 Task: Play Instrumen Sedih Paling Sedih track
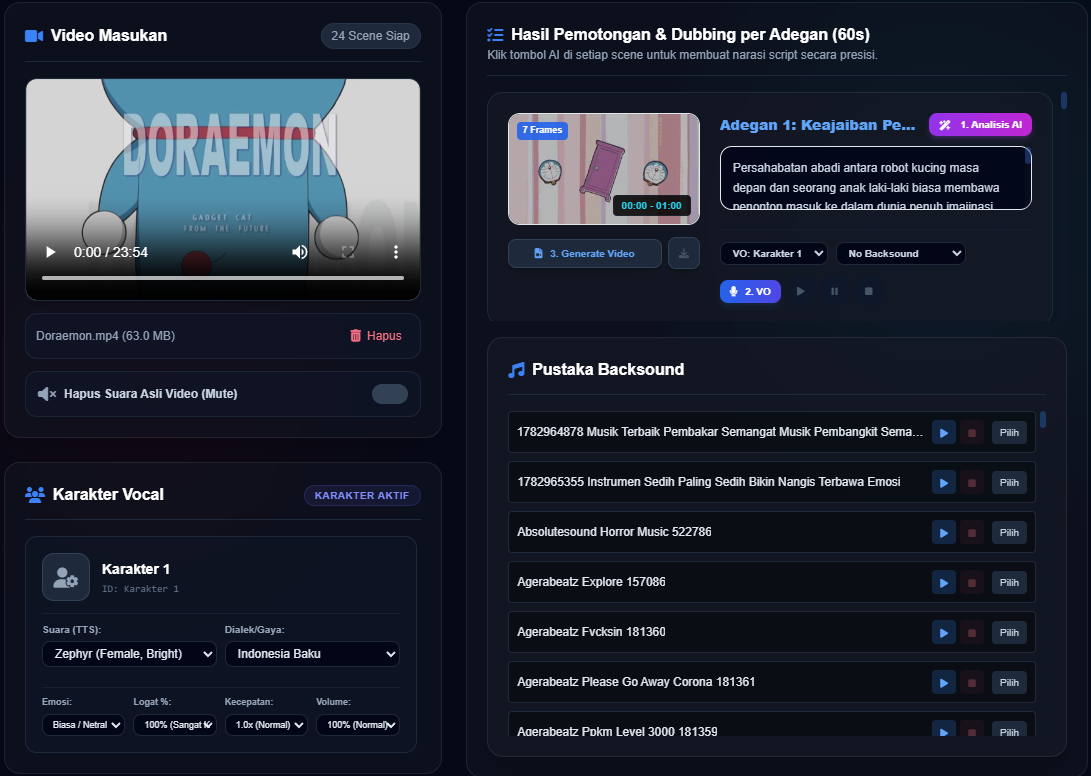click(x=943, y=482)
